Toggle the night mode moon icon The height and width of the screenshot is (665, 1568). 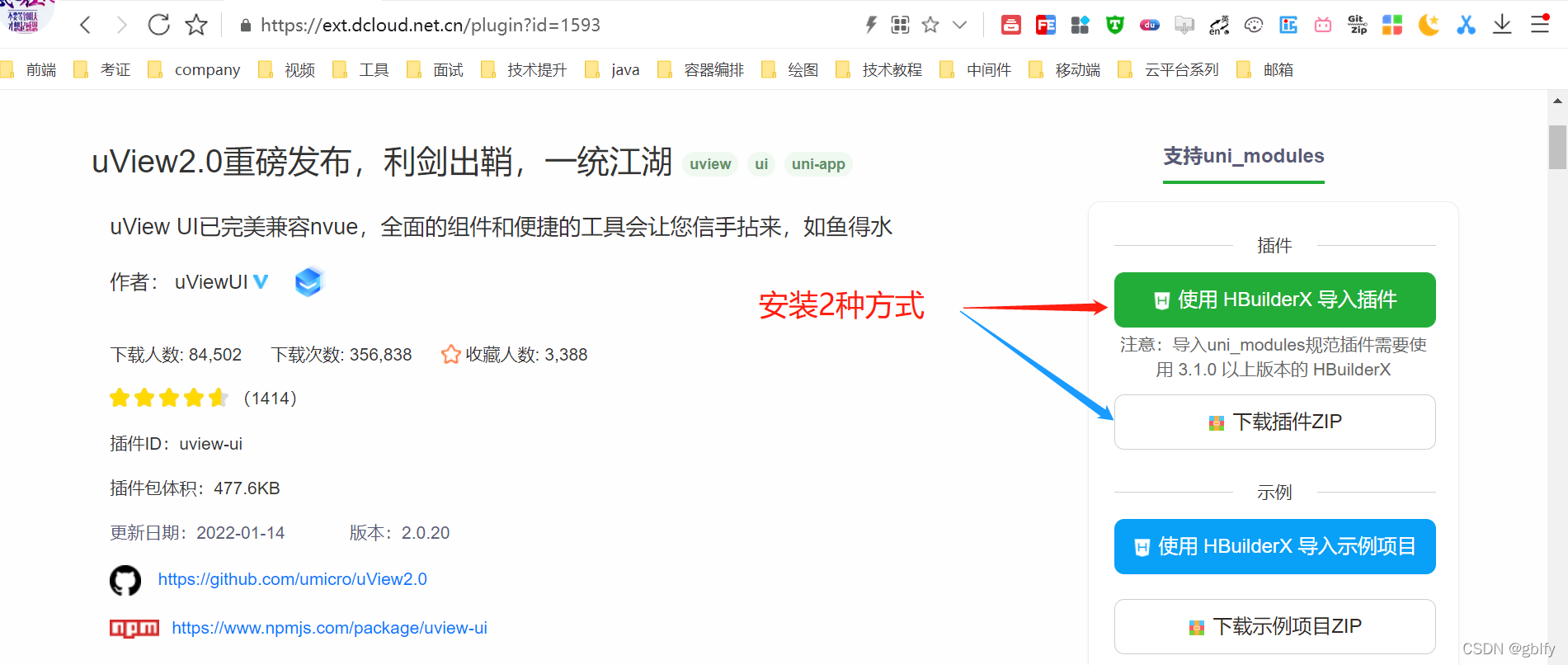point(1429,25)
